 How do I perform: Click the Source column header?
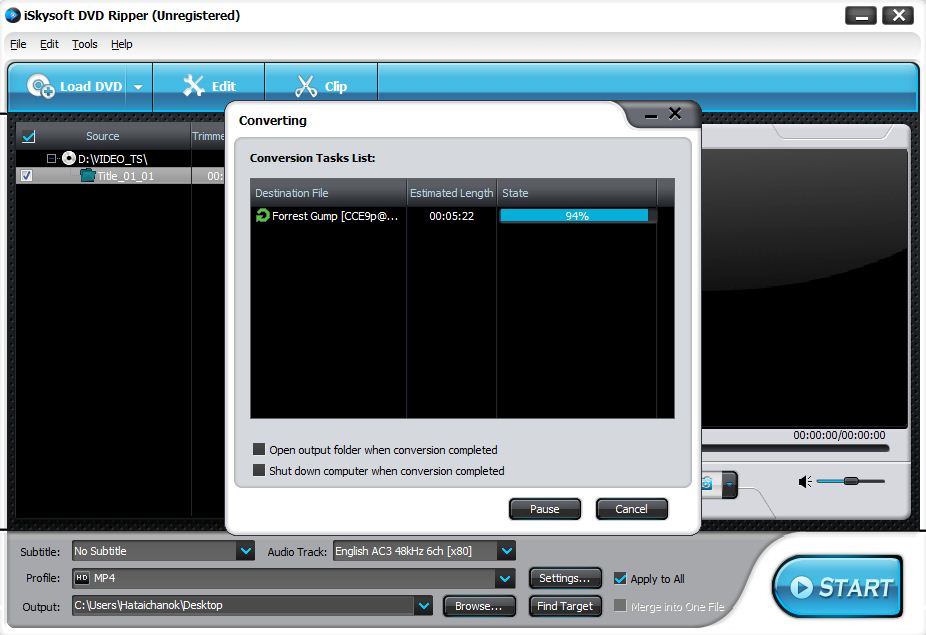[103, 136]
